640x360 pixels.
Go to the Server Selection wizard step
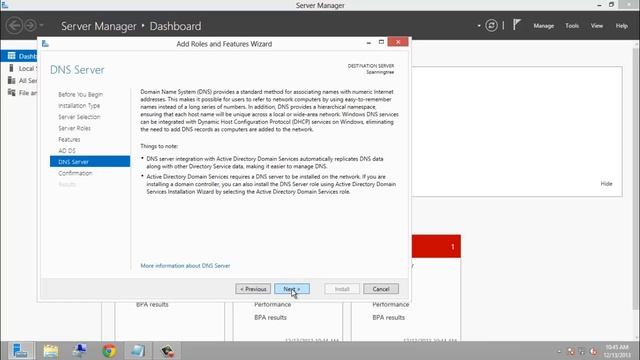coord(79,117)
